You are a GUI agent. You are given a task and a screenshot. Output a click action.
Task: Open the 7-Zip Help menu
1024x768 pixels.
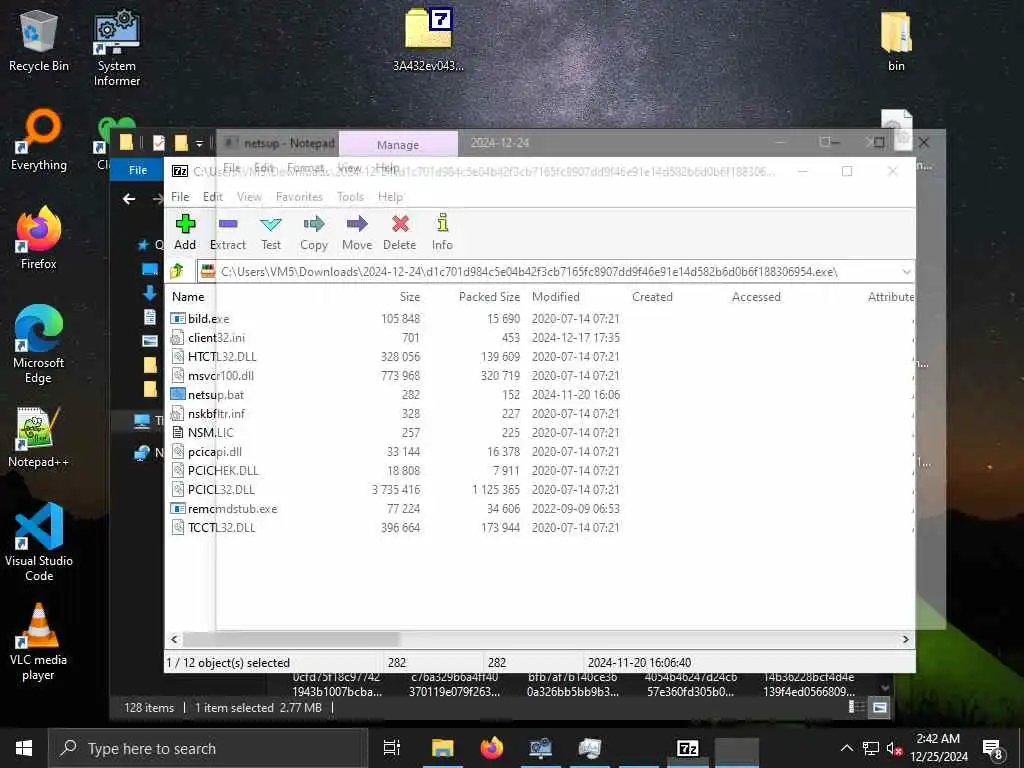390,197
